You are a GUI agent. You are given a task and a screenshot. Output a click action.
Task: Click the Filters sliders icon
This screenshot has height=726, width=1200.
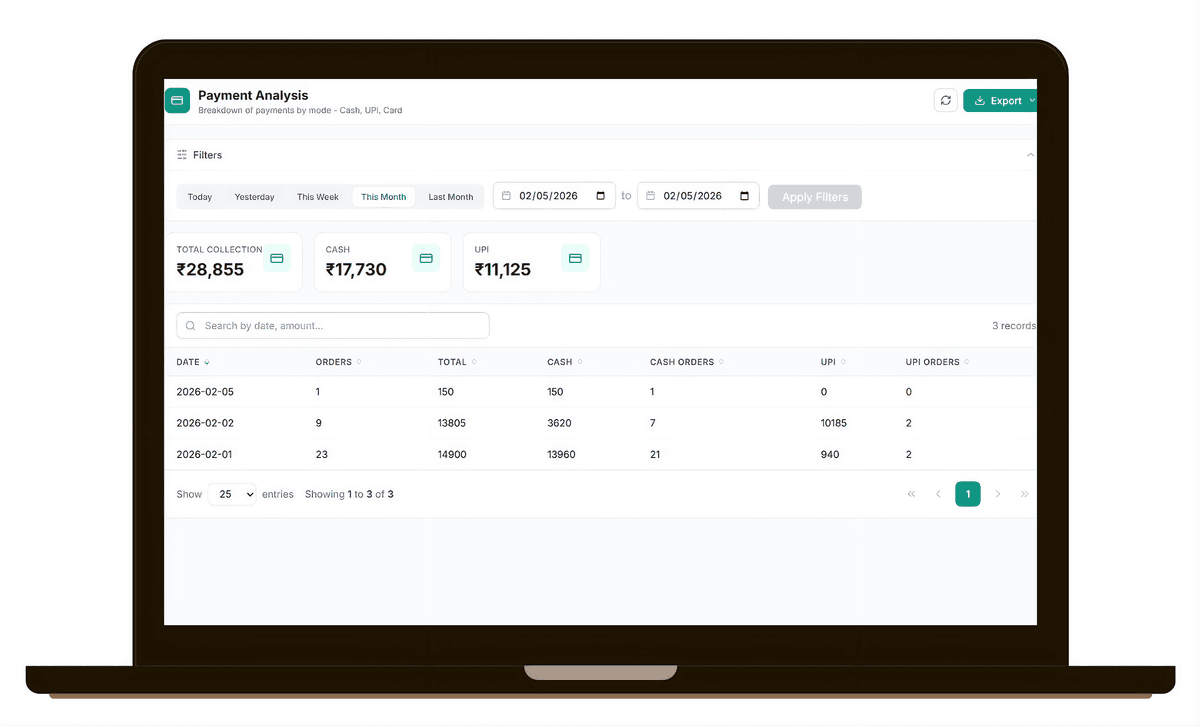(x=182, y=154)
